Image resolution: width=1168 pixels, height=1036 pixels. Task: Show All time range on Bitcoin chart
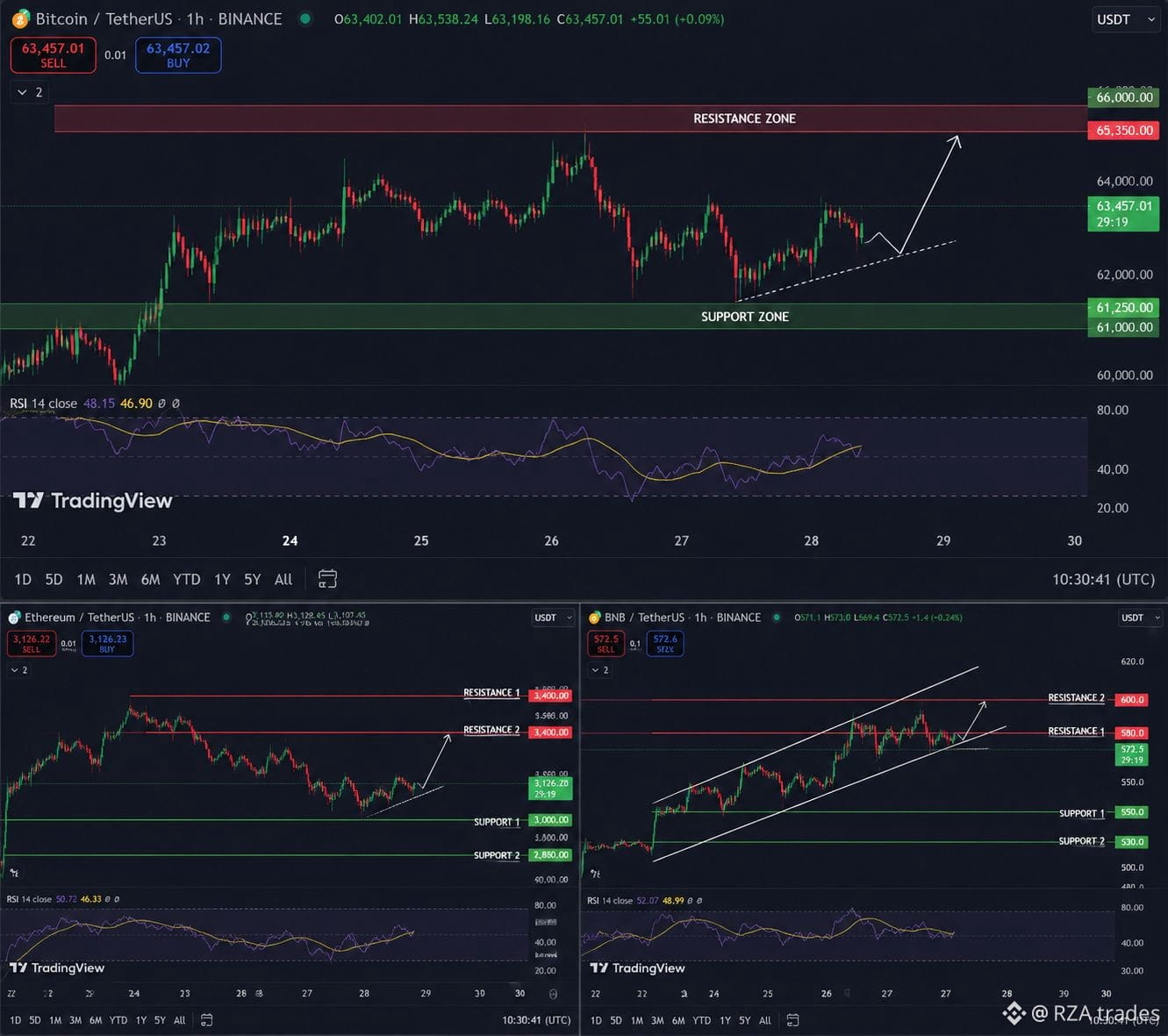(x=283, y=579)
